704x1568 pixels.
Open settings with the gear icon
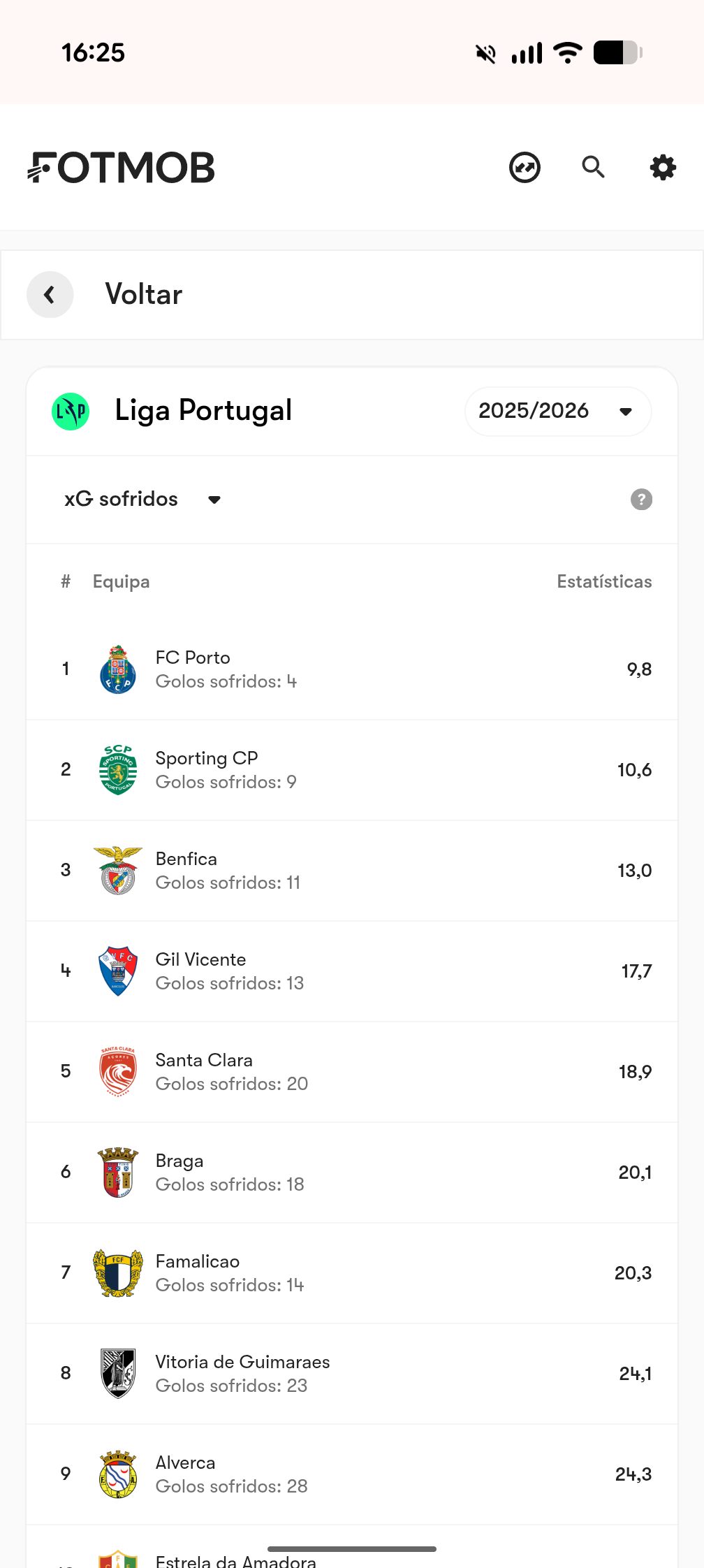(662, 168)
